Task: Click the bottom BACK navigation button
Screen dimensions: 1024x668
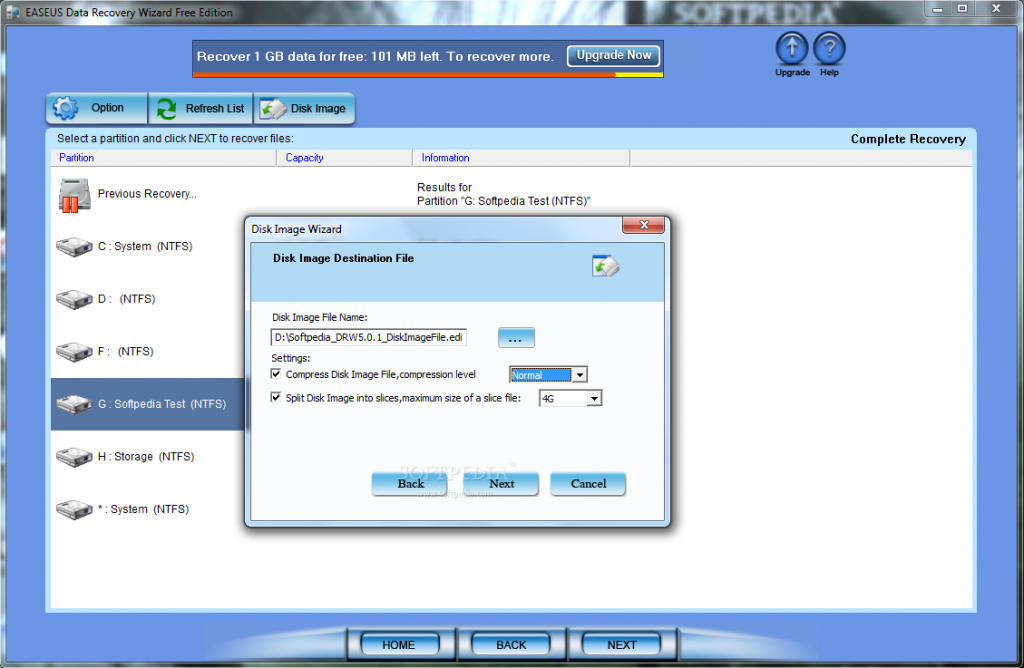Action: (x=511, y=644)
